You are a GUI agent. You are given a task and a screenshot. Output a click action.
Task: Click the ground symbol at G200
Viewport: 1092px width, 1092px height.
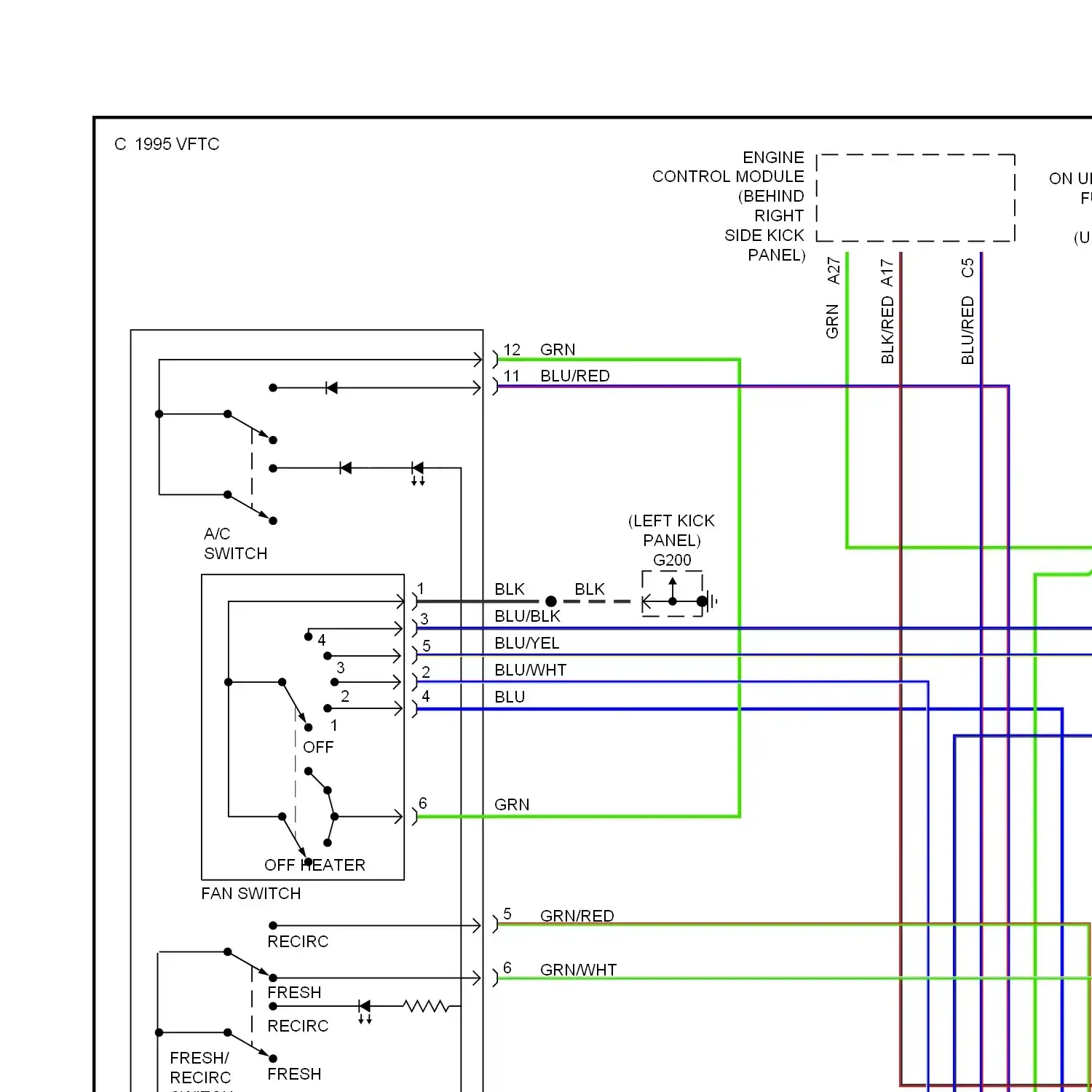click(x=708, y=601)
